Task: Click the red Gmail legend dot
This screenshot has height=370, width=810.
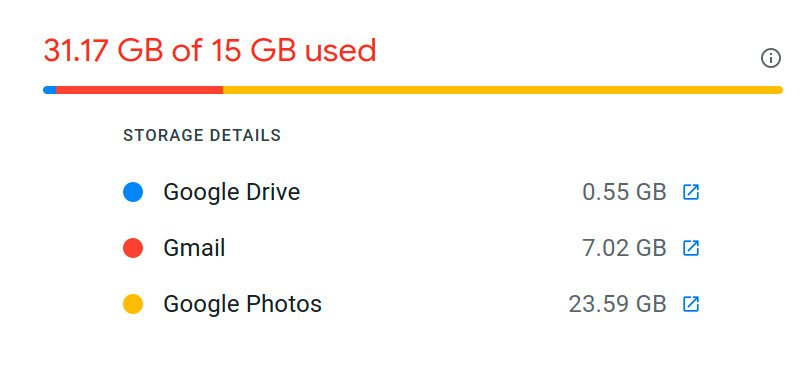Action: (x=133, y=248)
